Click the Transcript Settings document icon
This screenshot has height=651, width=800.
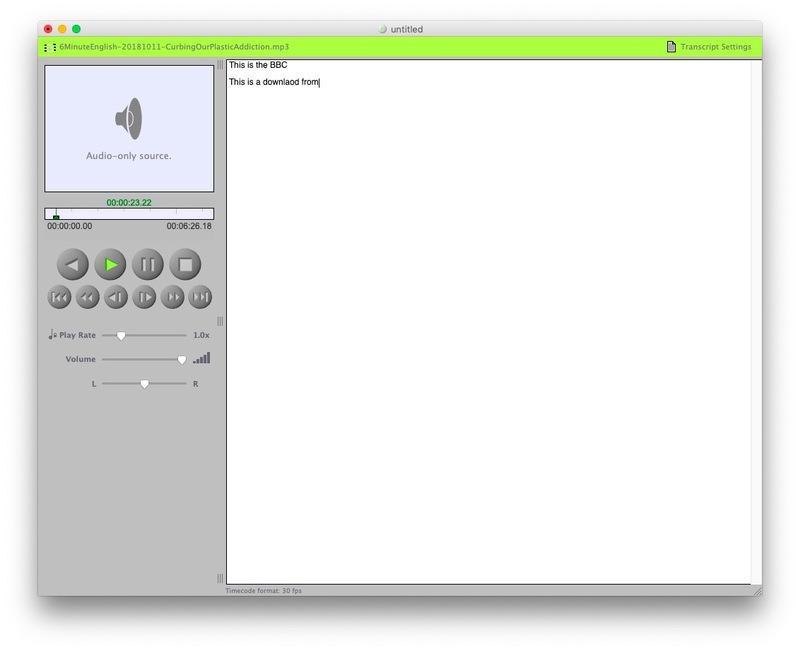point(671,47)
